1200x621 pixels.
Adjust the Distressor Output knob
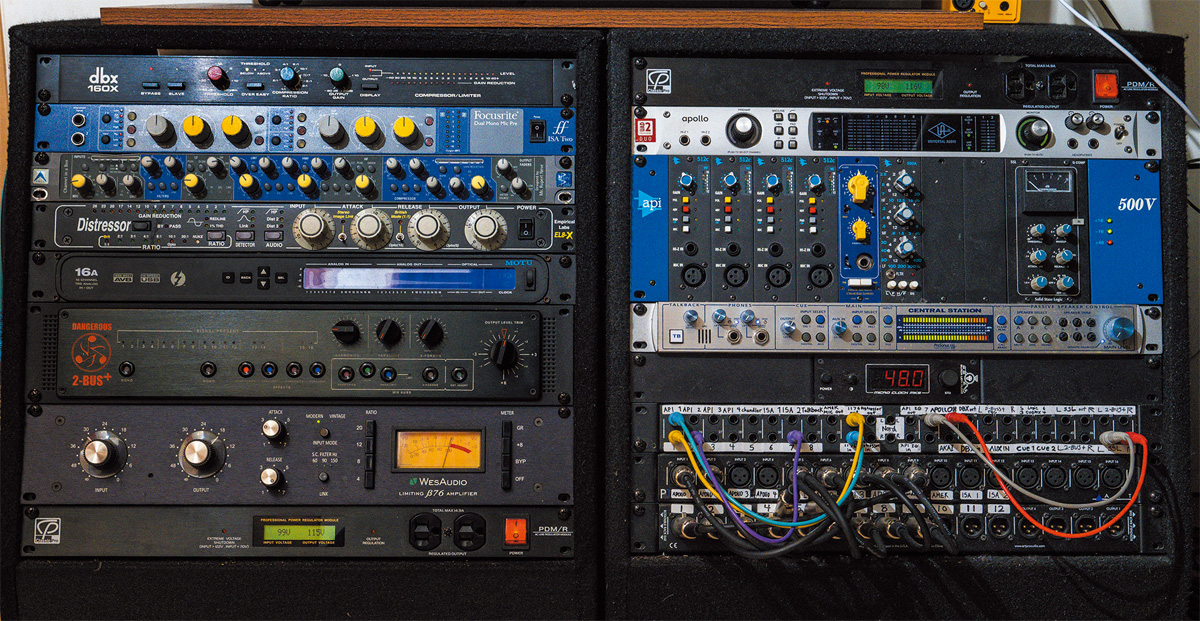point(486,229)
